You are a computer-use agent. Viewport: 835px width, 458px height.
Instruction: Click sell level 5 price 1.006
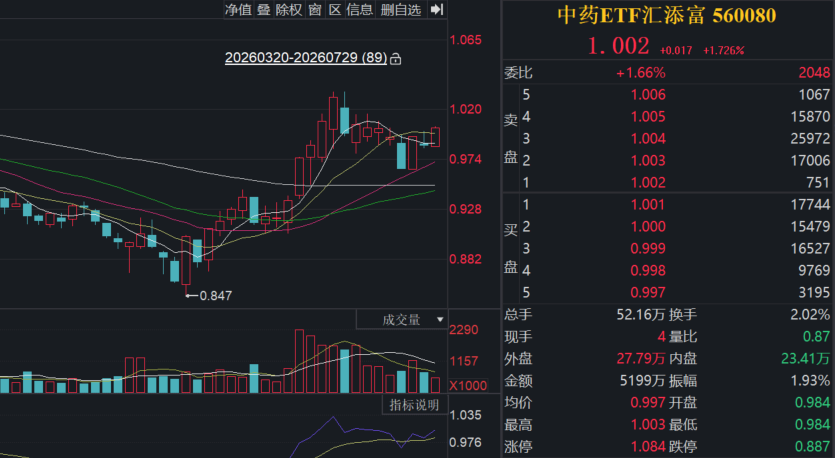click(648, 95)
